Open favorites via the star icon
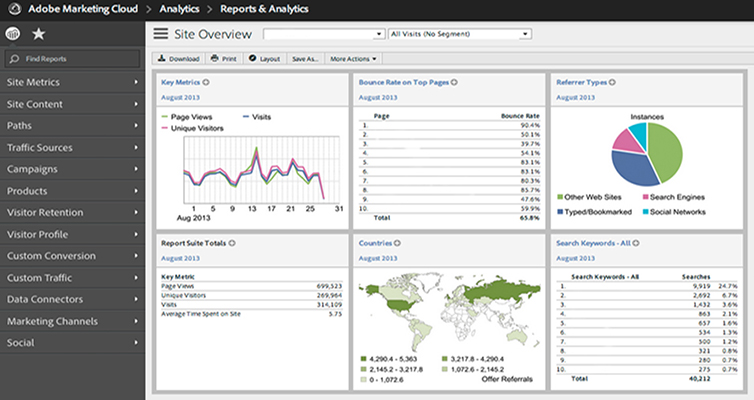This screenshot has width=754, height=400. (x=38, y=34)
